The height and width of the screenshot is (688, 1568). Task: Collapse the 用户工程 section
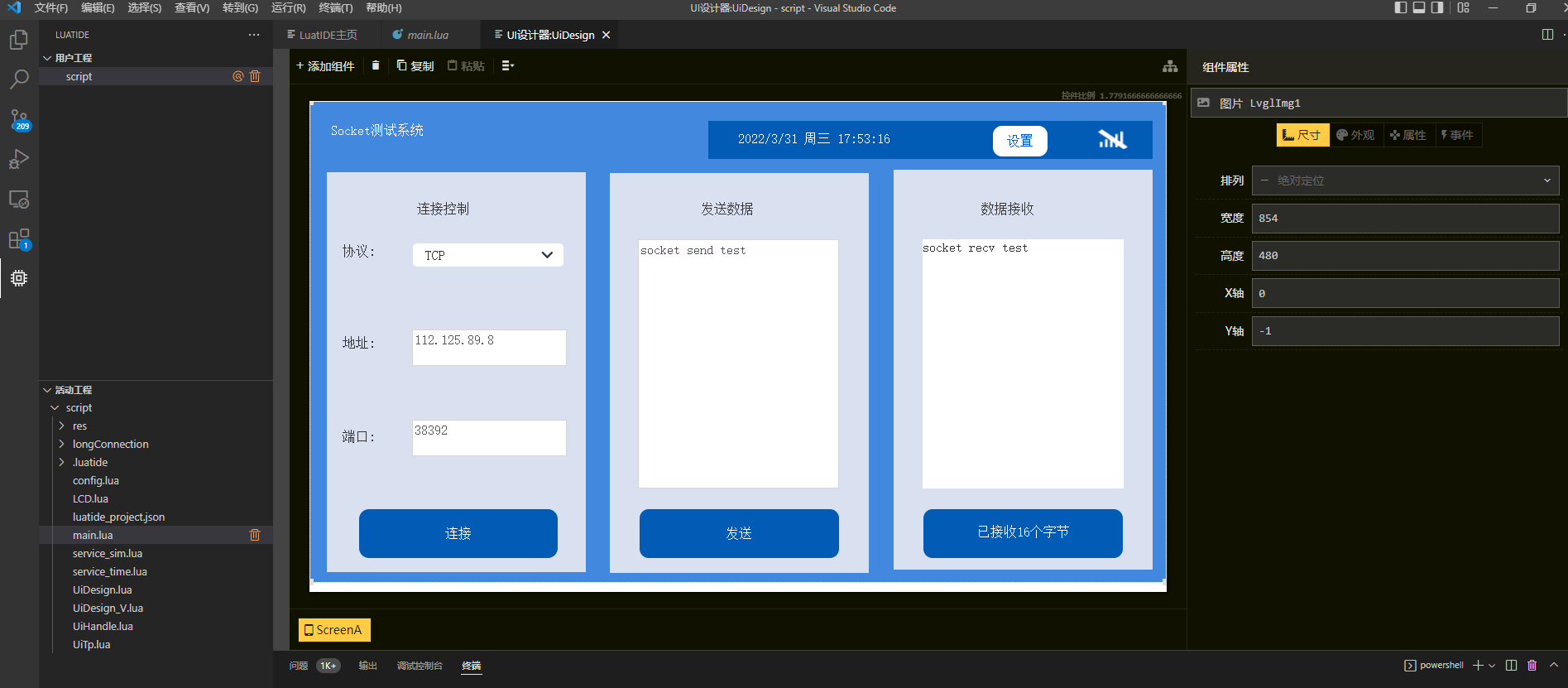pyautogui.click(x=47, y=58)
